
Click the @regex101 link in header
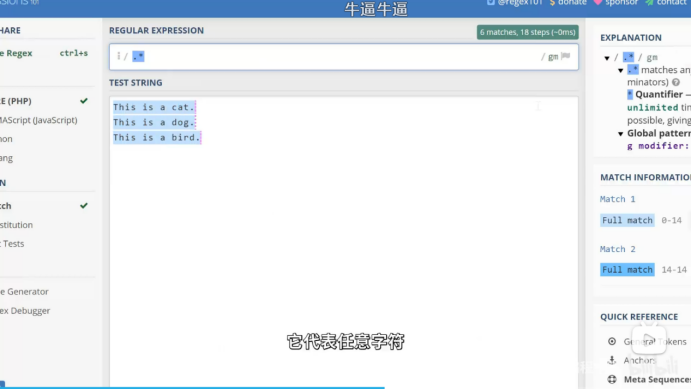click(519, 3)
